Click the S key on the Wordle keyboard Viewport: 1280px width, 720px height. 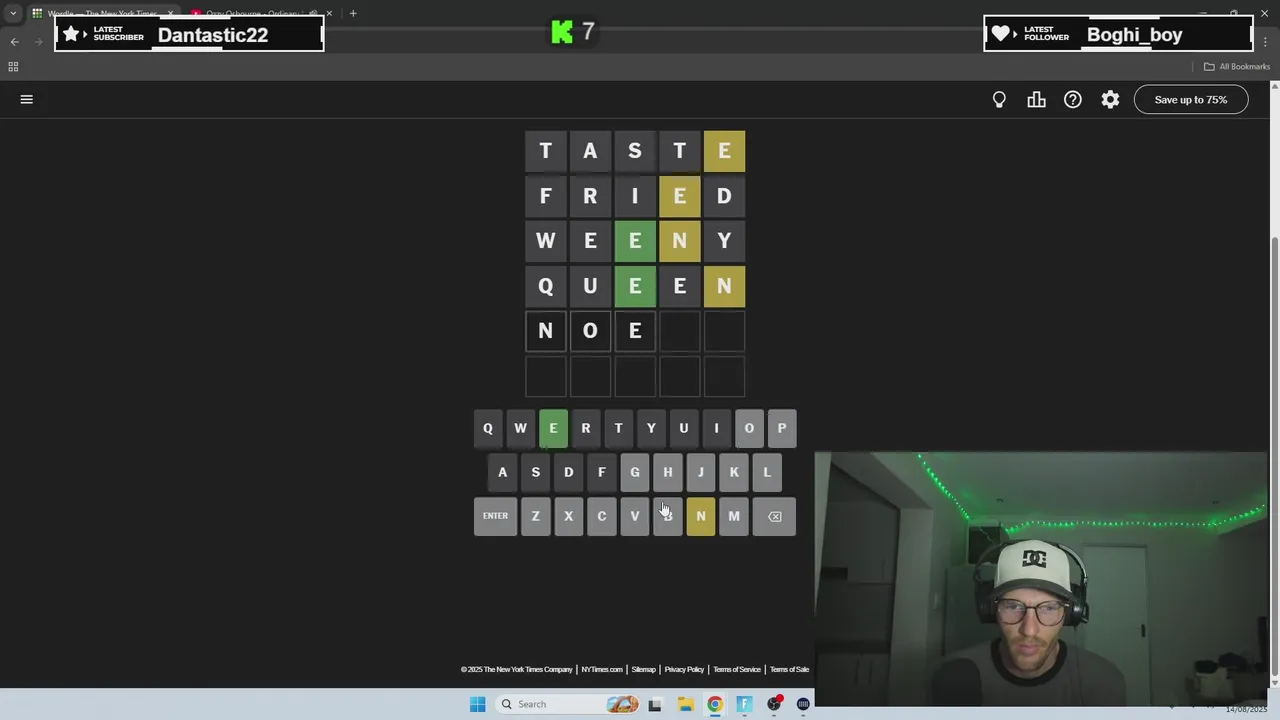(535, 472)
